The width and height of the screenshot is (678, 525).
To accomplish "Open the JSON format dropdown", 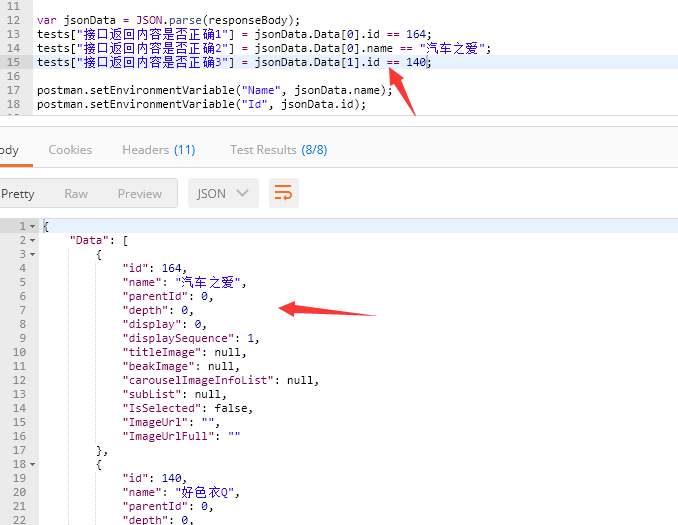I will 223,193.
